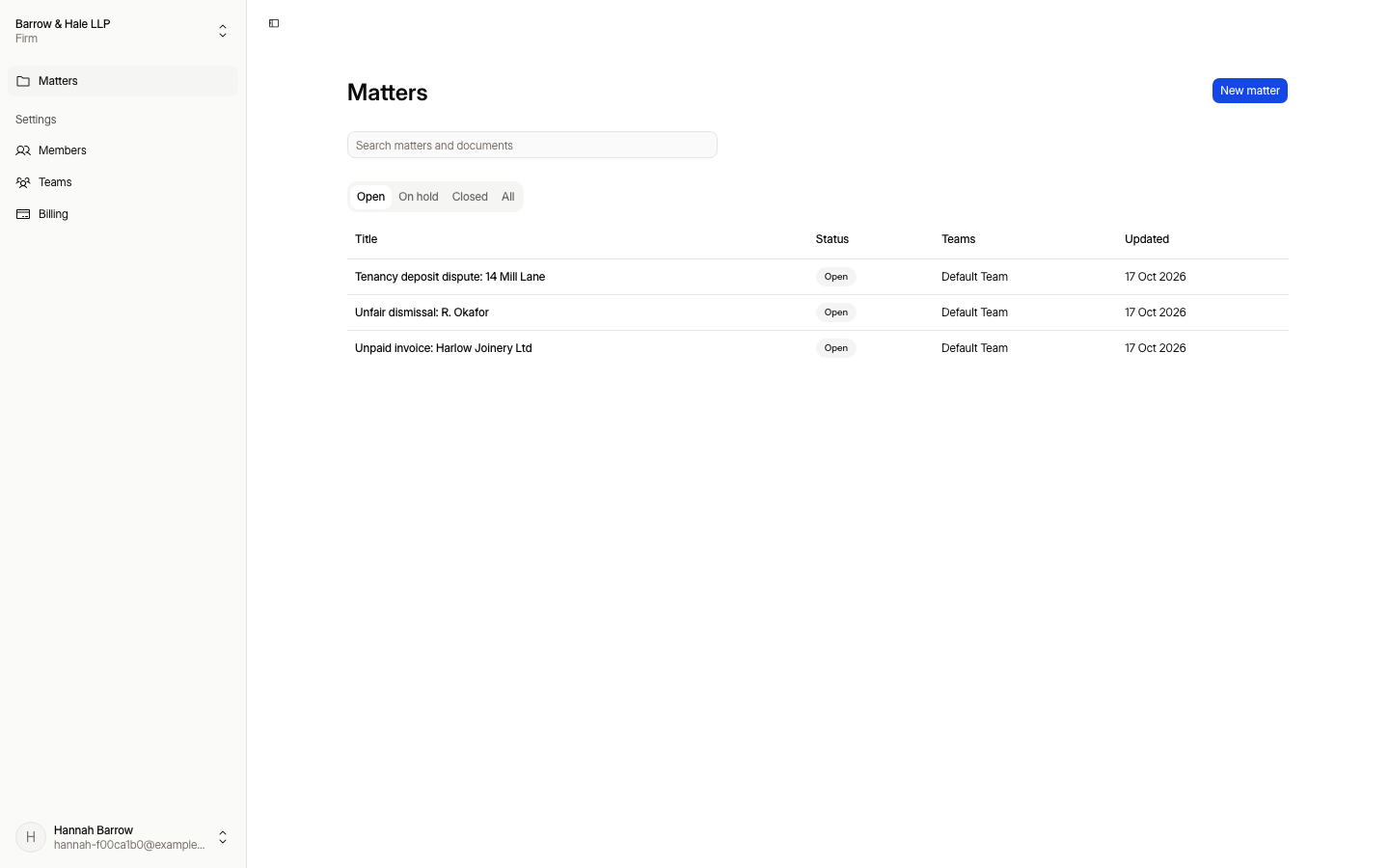Click Default Team in Tenancy deposit row
The image size is (1389, 868).
coord(974,277)
